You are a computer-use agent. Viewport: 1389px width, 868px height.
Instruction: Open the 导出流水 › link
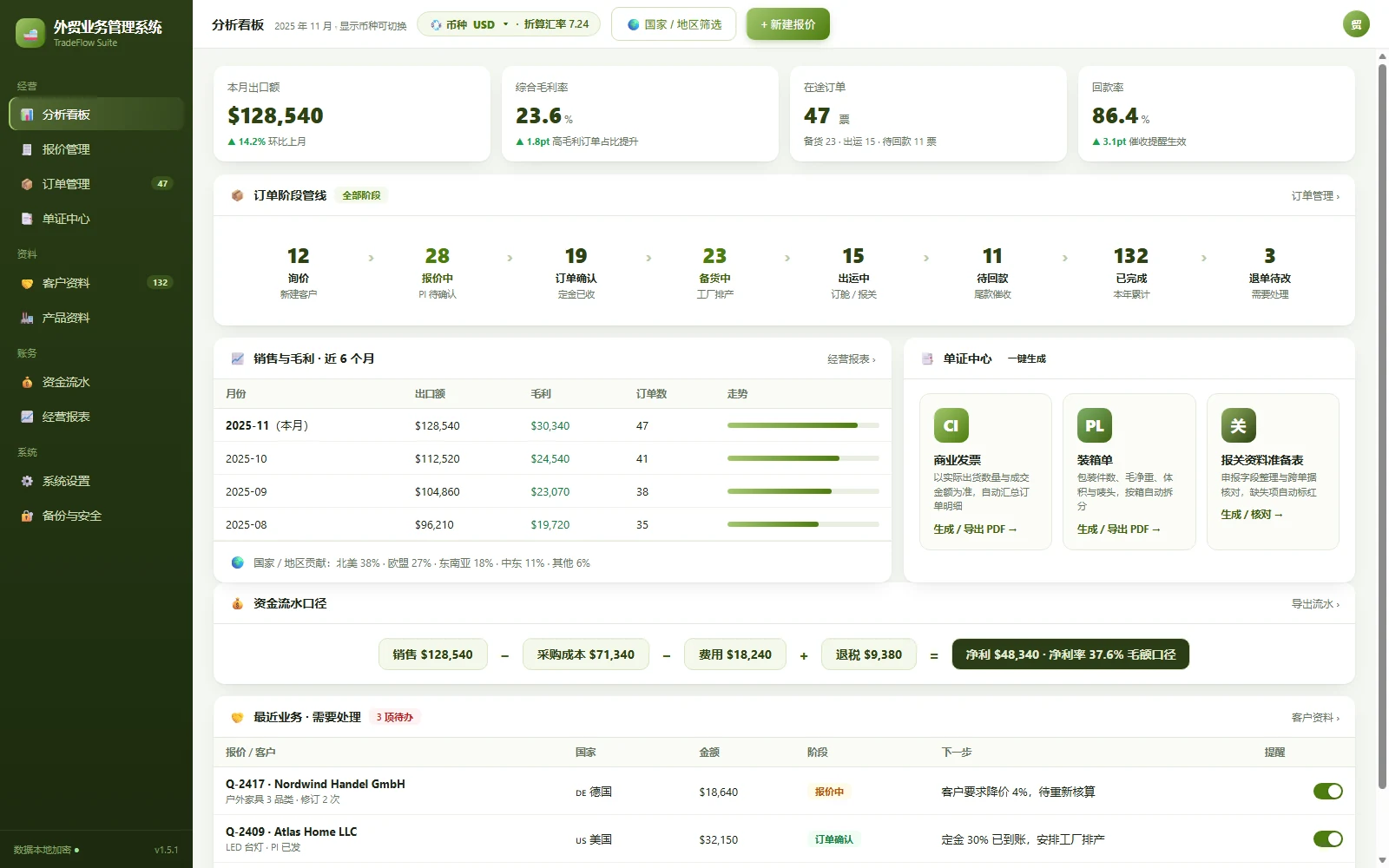pos(1315,604)
